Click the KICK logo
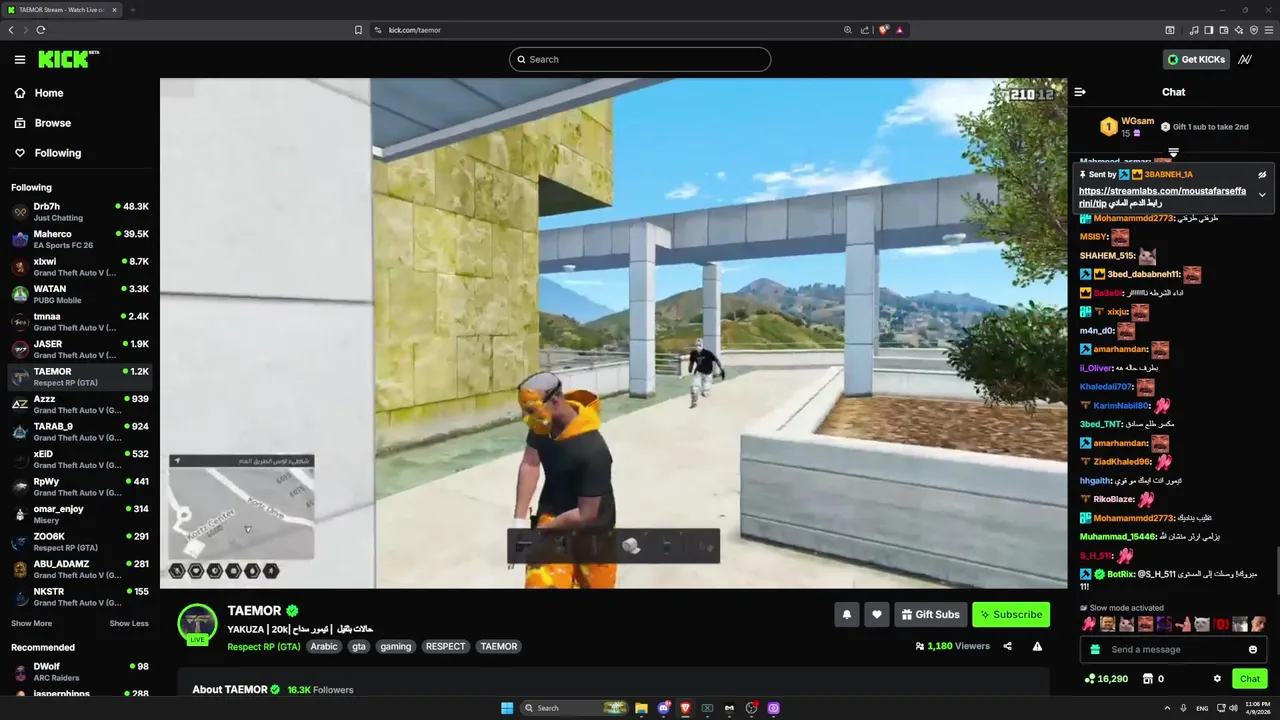This screenshot has height=720, width=1280. click(x=68, y=59)
